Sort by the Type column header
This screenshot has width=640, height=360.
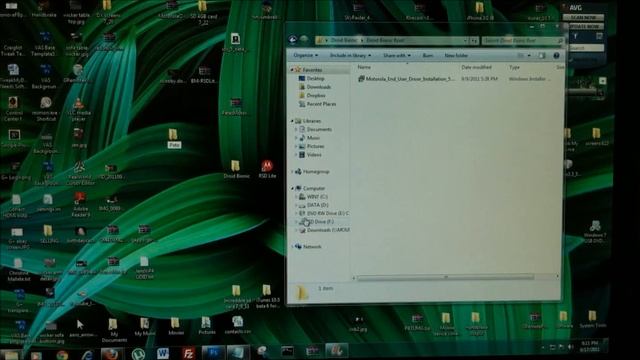(514, 67)
